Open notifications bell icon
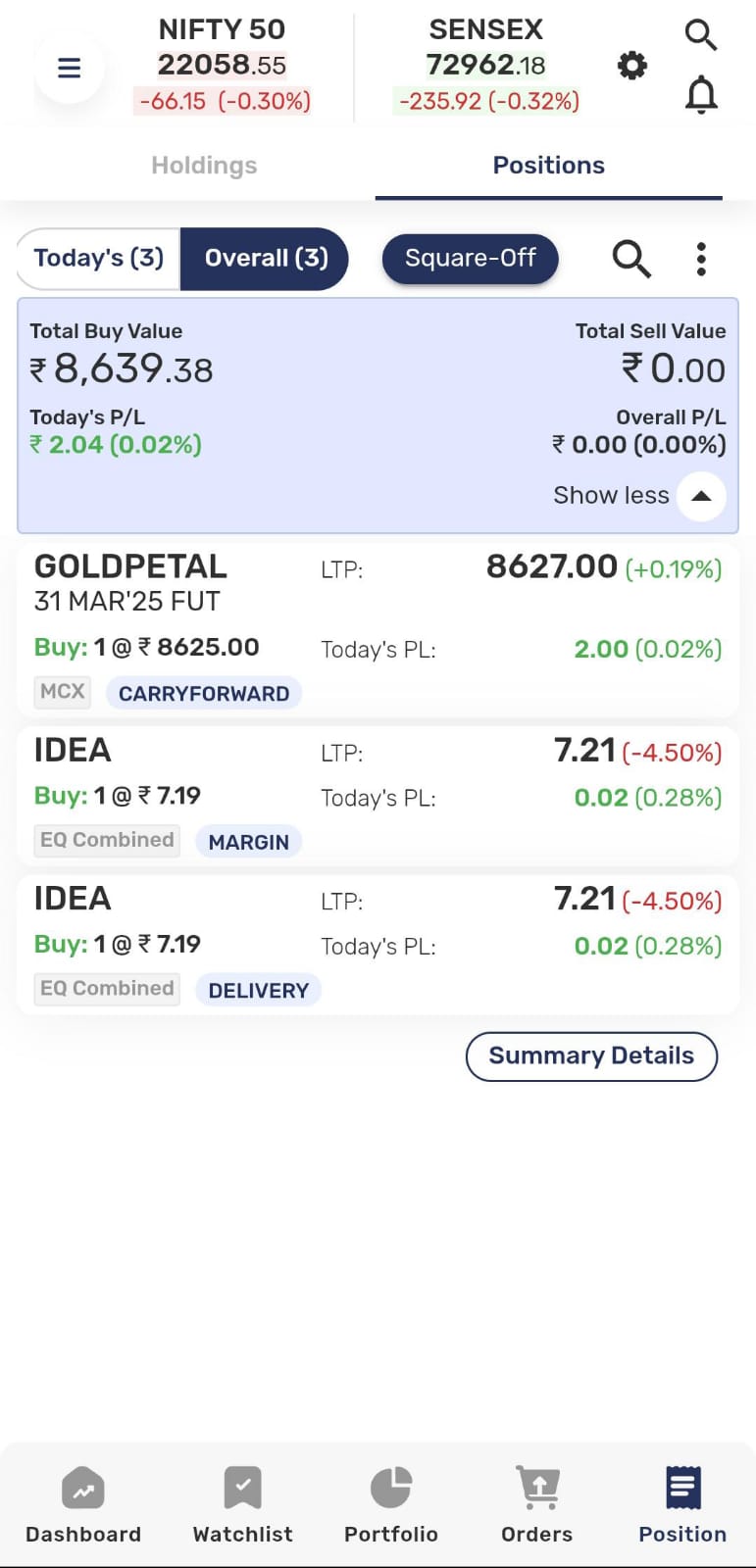This screenshot has height=1568, width=756. pyautogui.click(x=700, y=96)
